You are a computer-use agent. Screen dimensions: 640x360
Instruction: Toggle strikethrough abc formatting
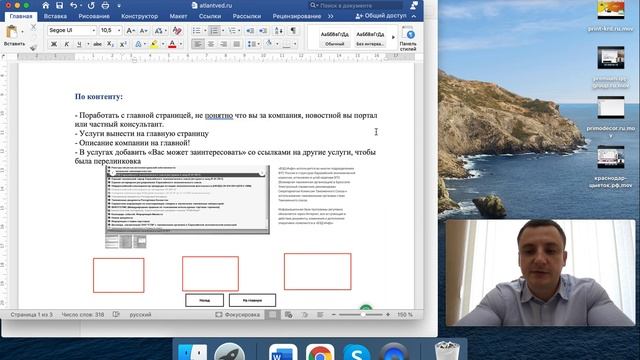coord(97,44)
